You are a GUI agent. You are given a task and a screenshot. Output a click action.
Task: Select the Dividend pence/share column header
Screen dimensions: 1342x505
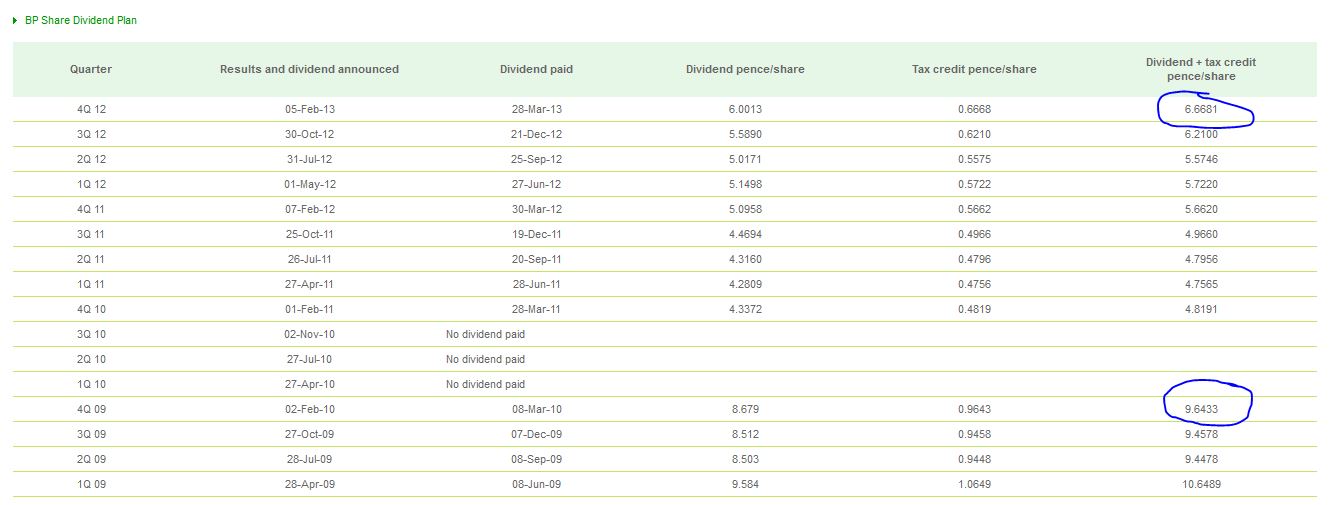coord(745,69)
